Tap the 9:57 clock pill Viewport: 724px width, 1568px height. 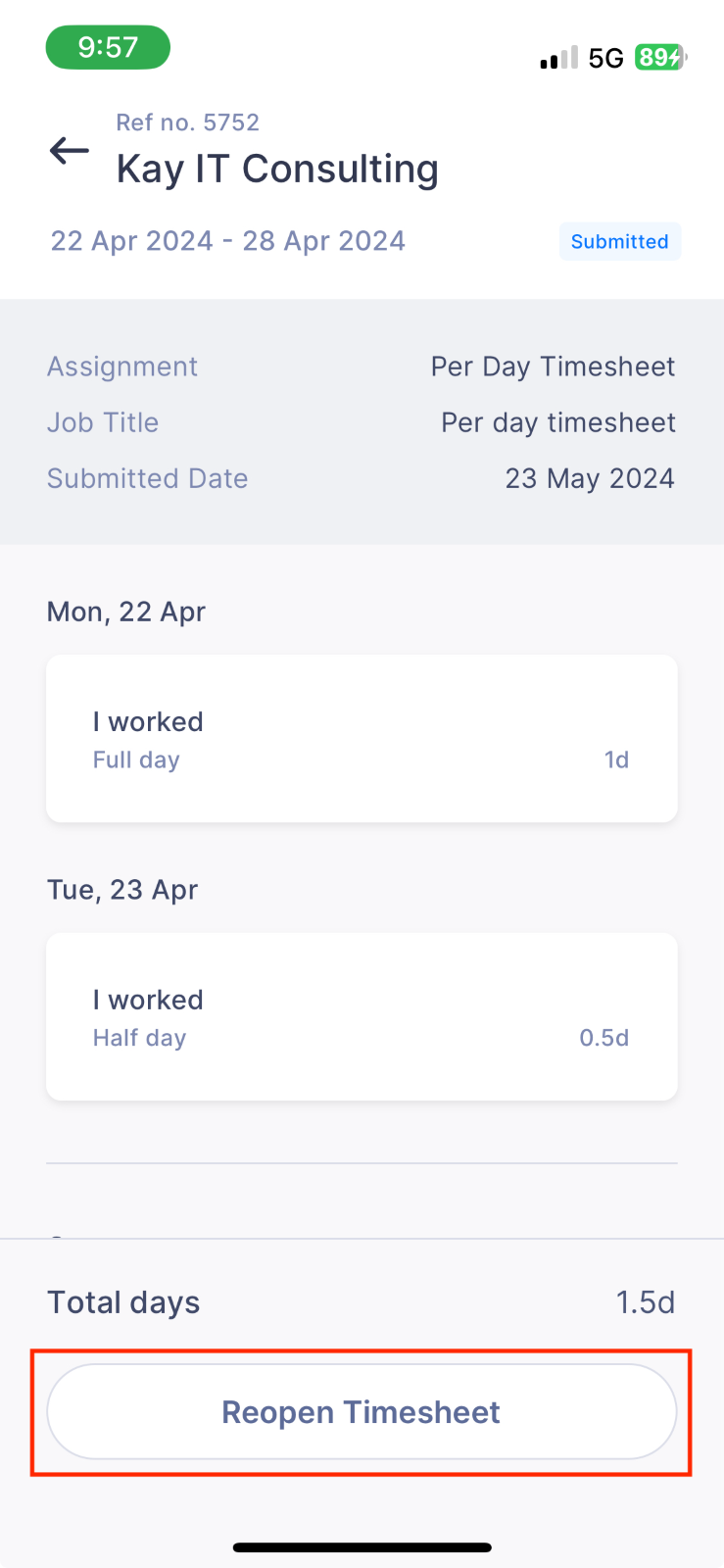(108, 47)
